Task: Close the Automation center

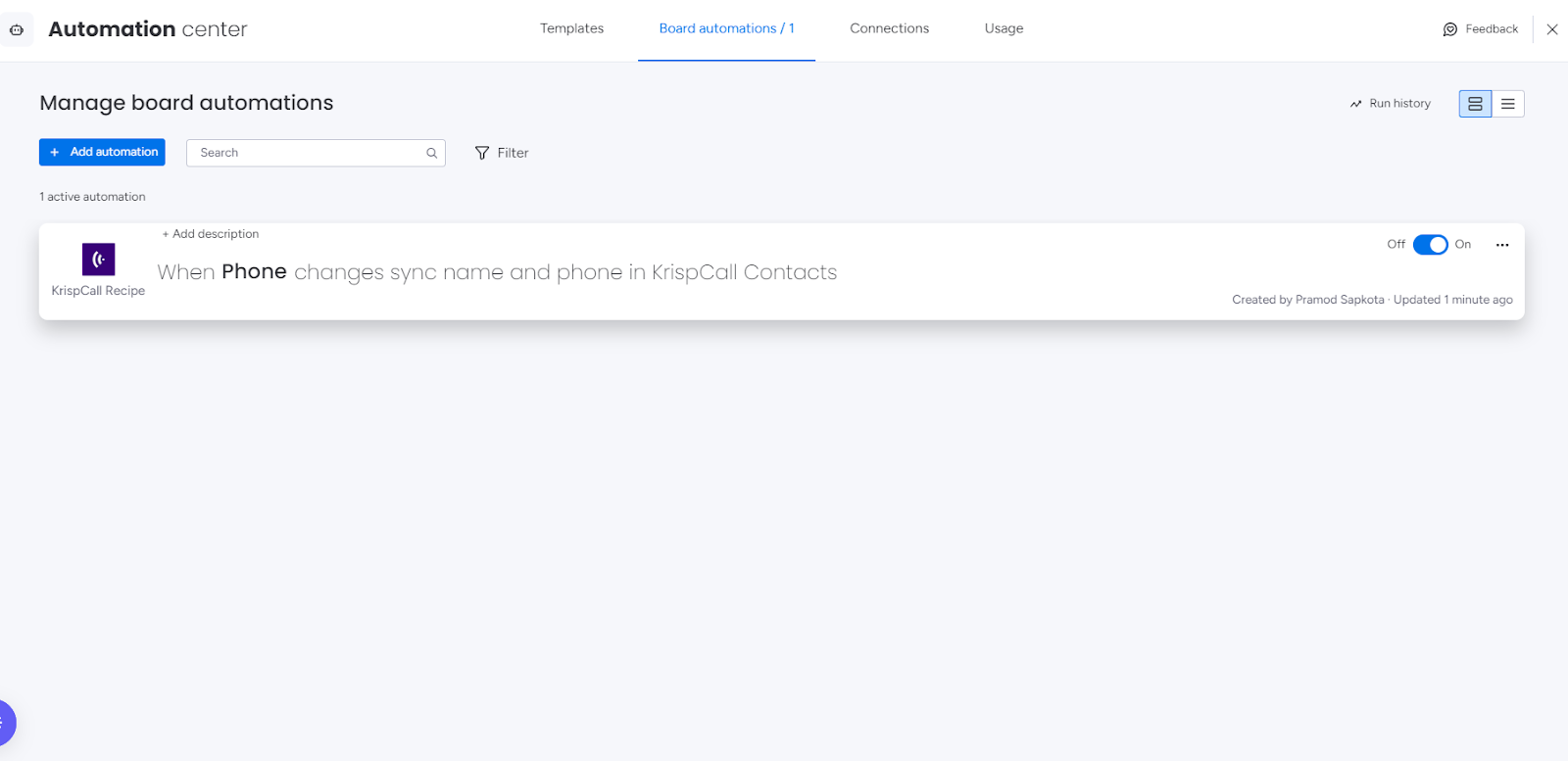Action: pyautogui.click(x=1552, y=29)
